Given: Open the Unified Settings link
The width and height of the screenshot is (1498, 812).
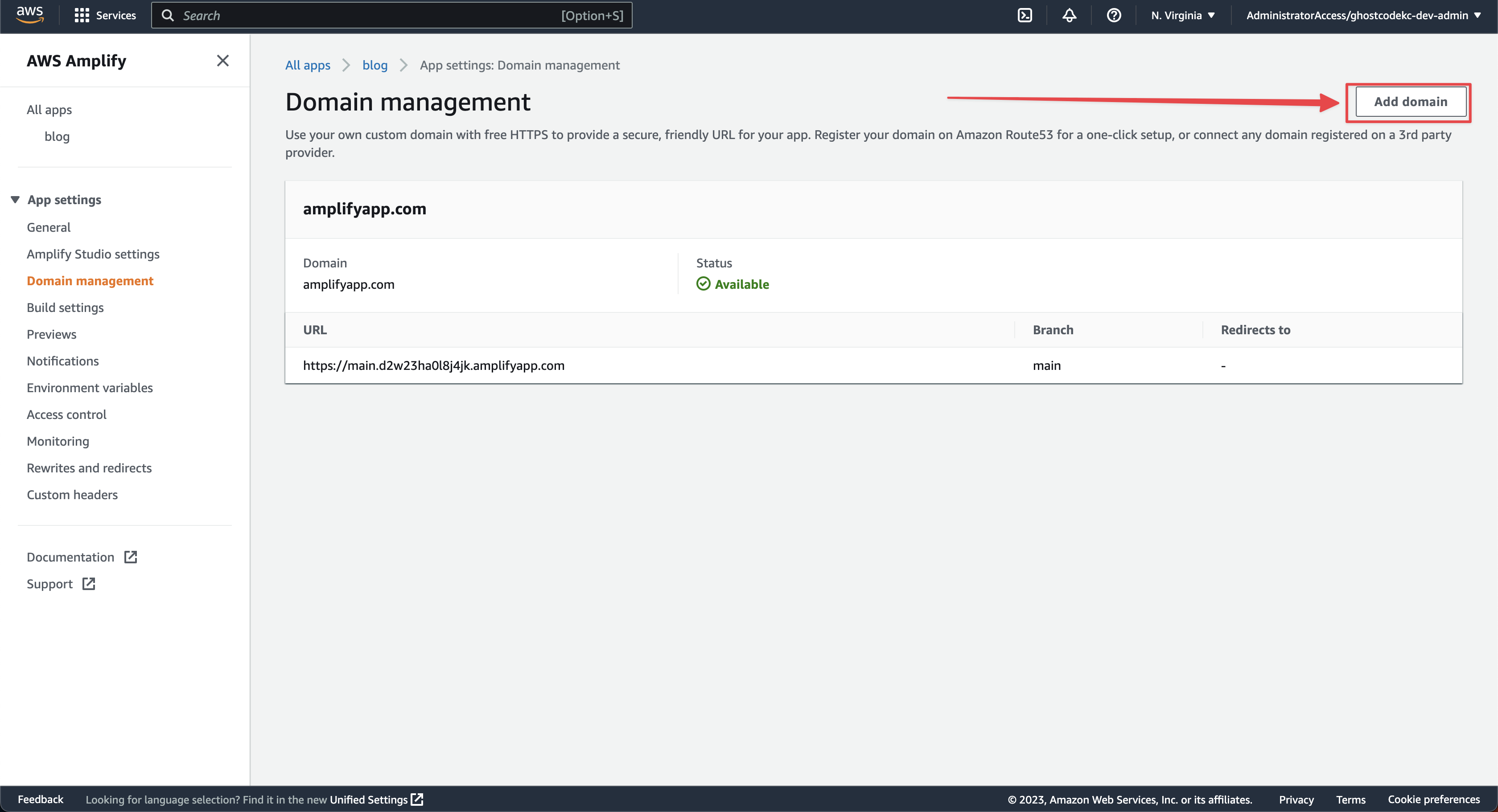Looking at the screenshot, I should coord(369,799).
